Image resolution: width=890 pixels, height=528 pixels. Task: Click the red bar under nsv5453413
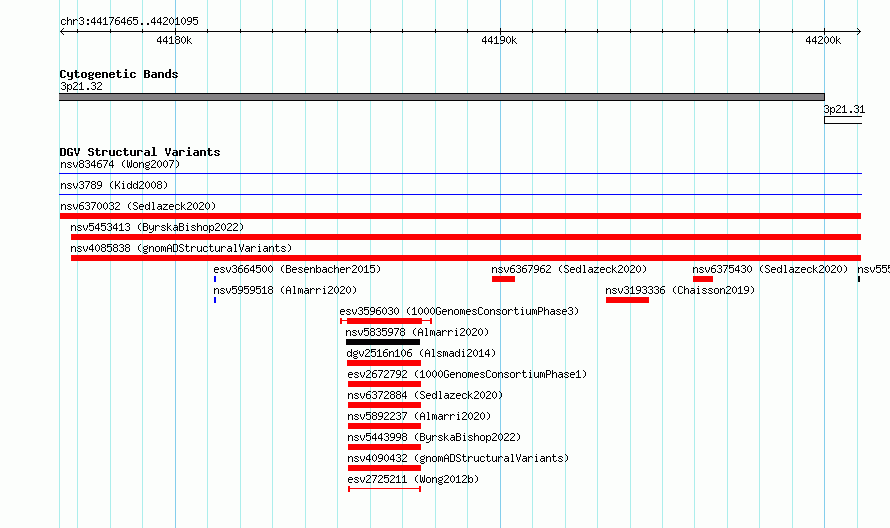tap(466, 237)
